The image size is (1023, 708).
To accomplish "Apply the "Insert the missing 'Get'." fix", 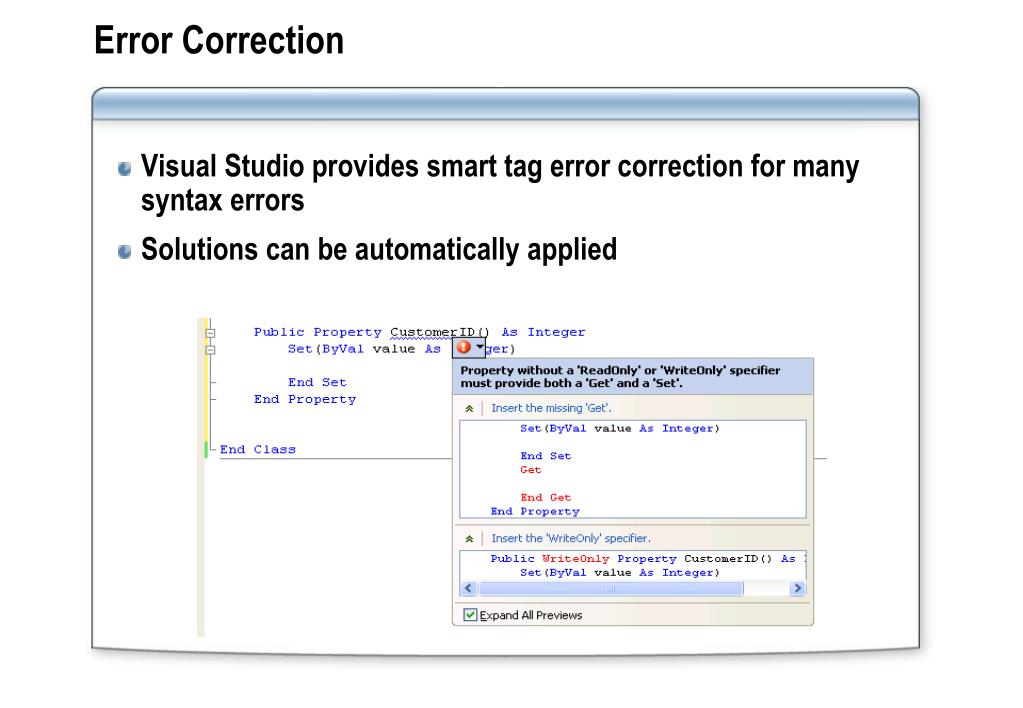I will pos(551,408).
